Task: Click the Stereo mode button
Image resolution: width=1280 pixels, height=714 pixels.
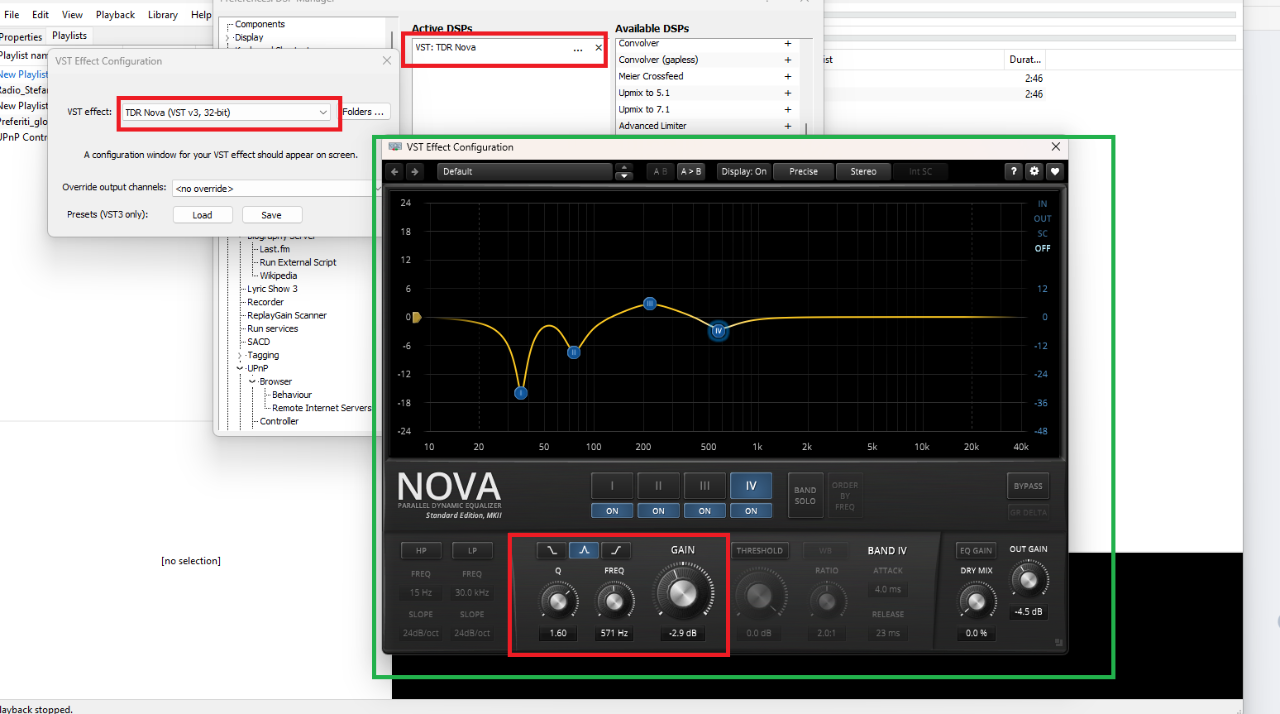Action: [863, 171]
